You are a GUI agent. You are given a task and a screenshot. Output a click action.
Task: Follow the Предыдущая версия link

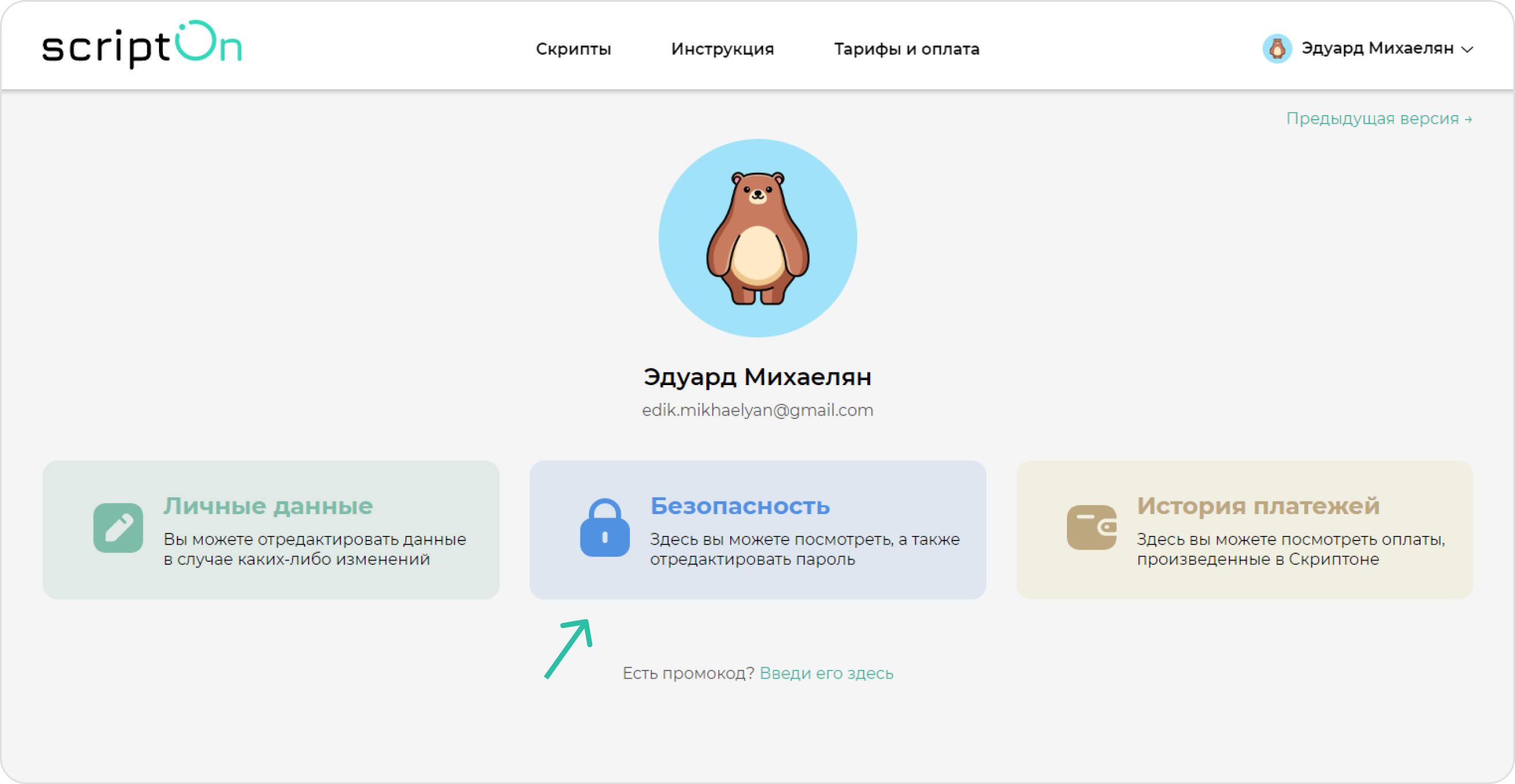tap(1379, 119)
